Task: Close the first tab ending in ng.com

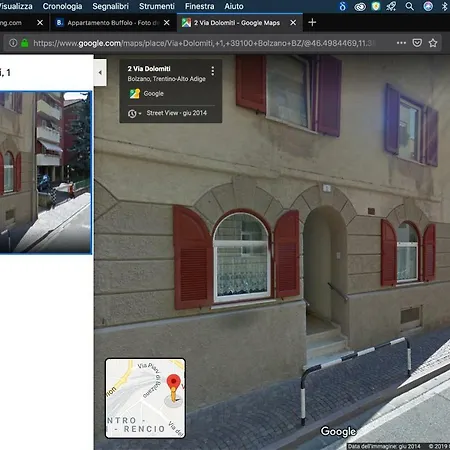Action: pyautogui.click(x=40, y=23)
